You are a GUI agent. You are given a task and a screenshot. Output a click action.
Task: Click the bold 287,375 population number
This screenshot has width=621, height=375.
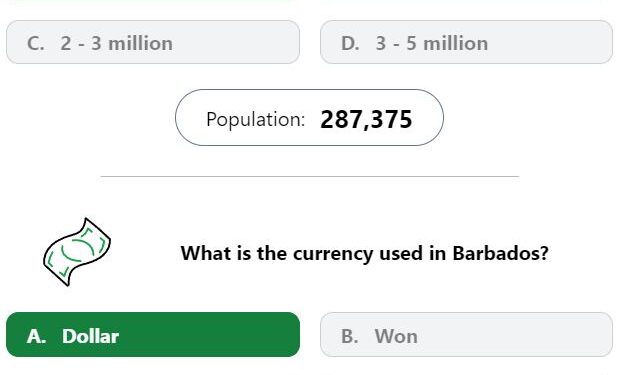tap(366, 119)
